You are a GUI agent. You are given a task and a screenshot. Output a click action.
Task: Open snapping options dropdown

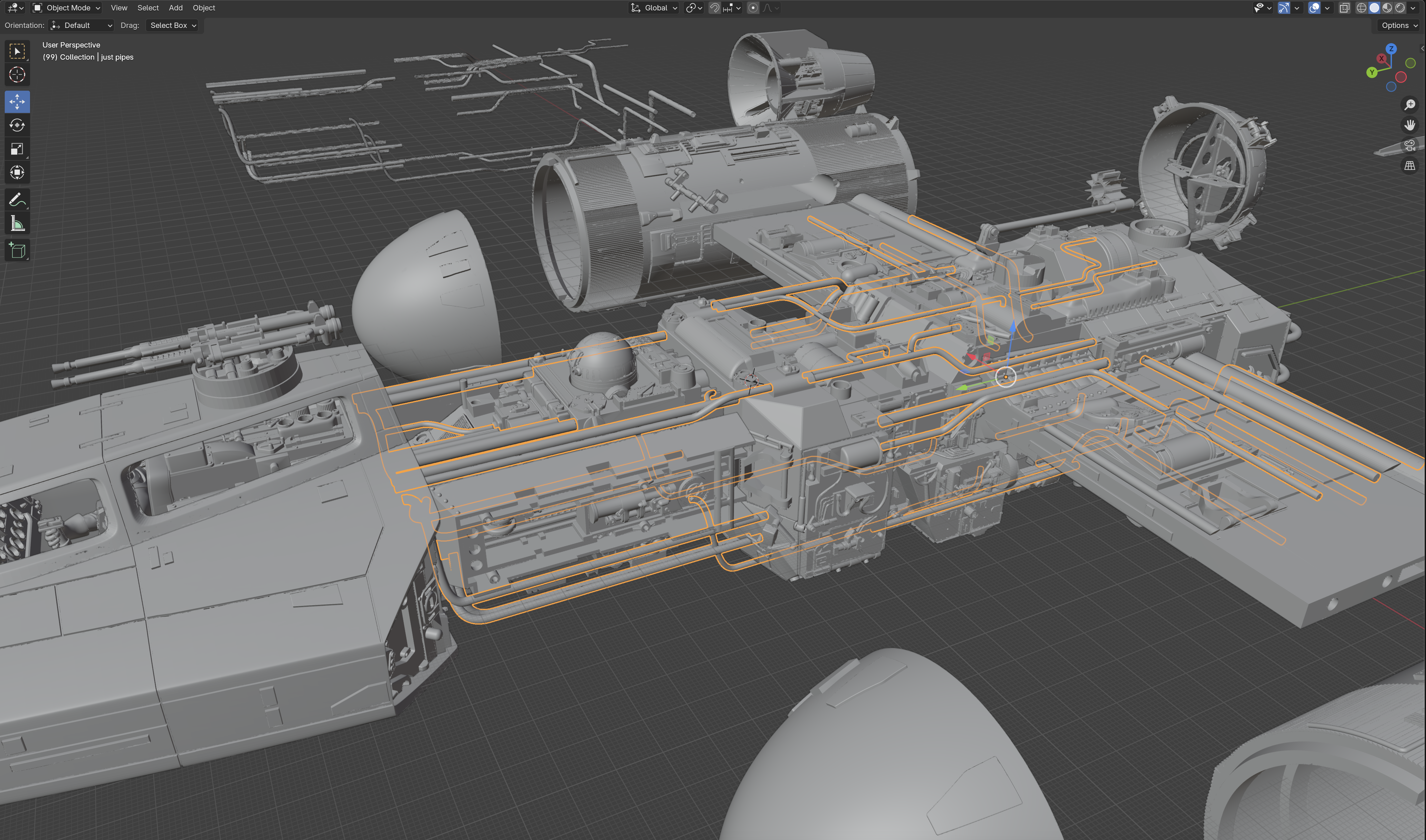(x=732, y=8)
